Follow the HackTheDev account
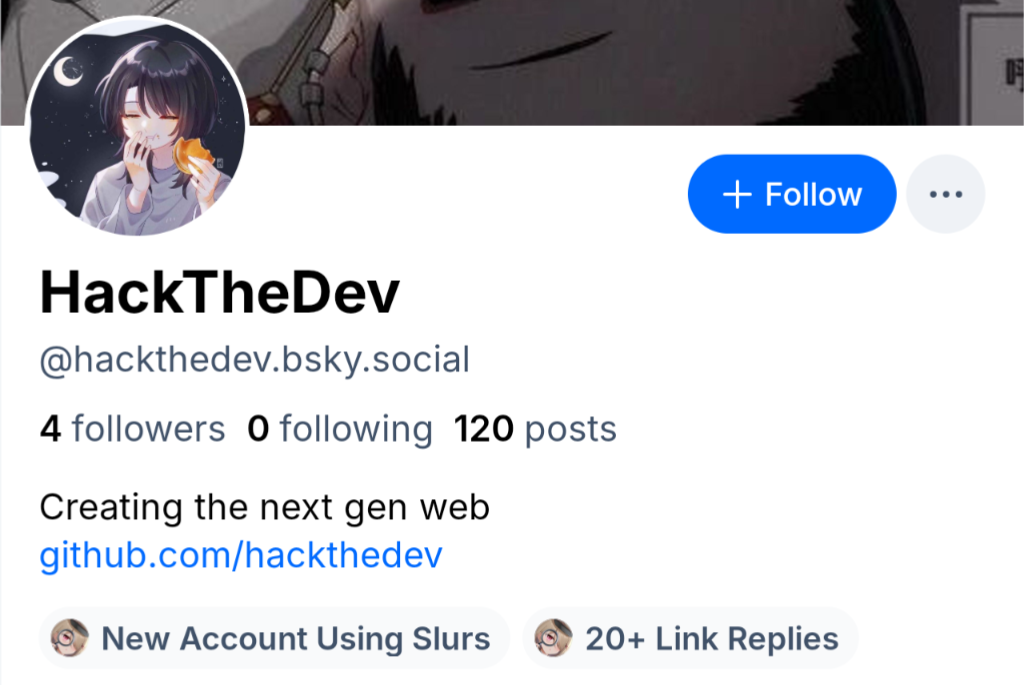 [791, 194]
